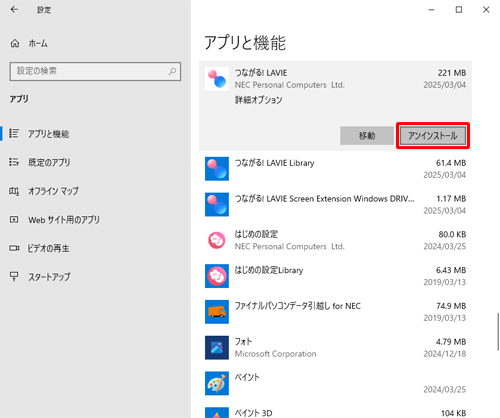Click the Web サイト用のアプリ sidebar icon

tap(14, 220)
